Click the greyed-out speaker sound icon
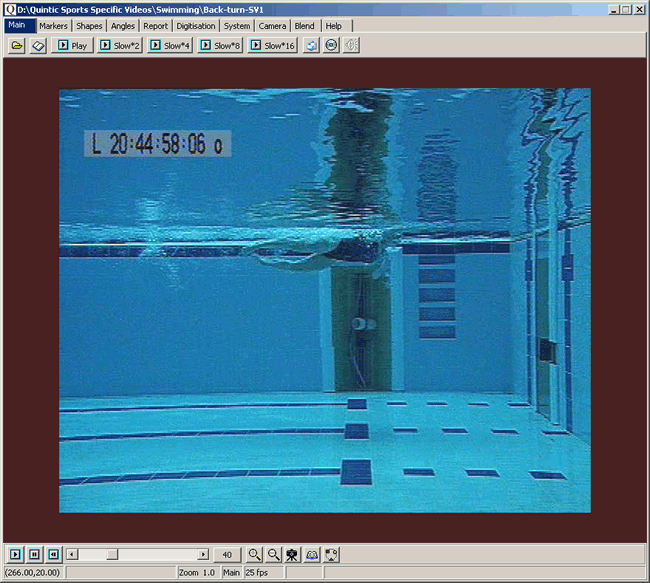 coord(351,45)
